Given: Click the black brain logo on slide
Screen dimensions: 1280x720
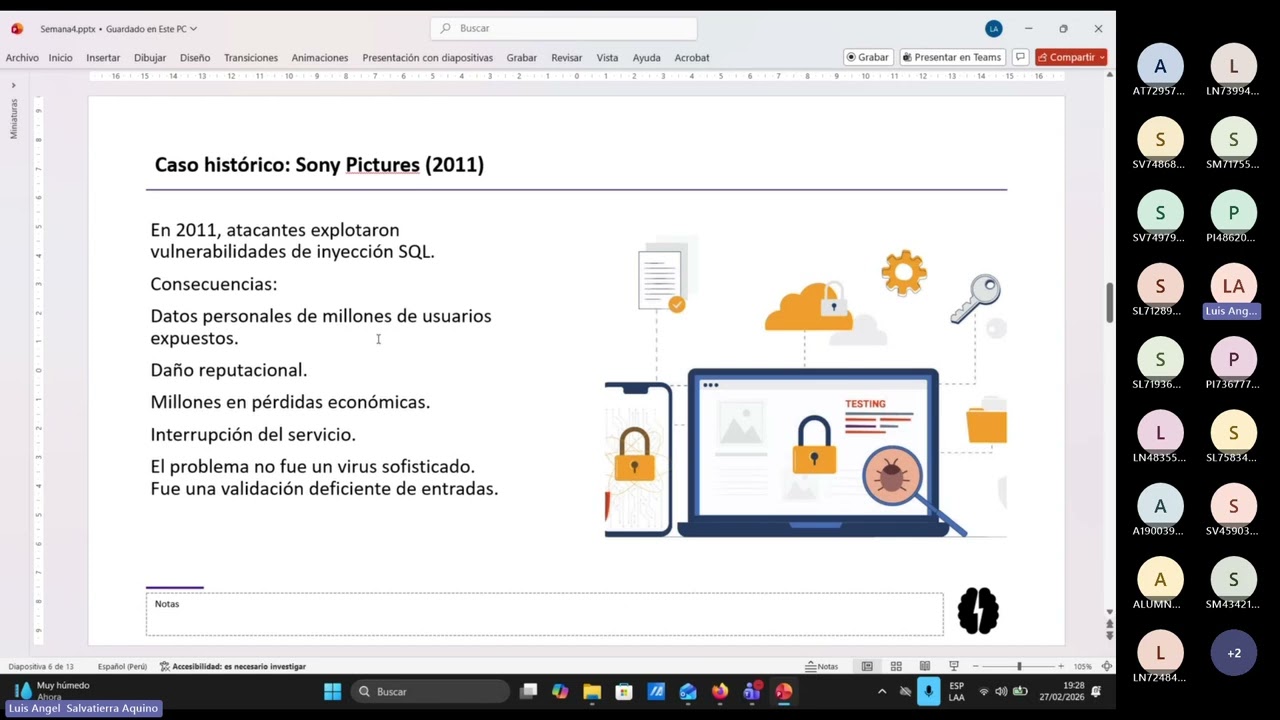Looking at the screenshot, I should tap(978, 611).
